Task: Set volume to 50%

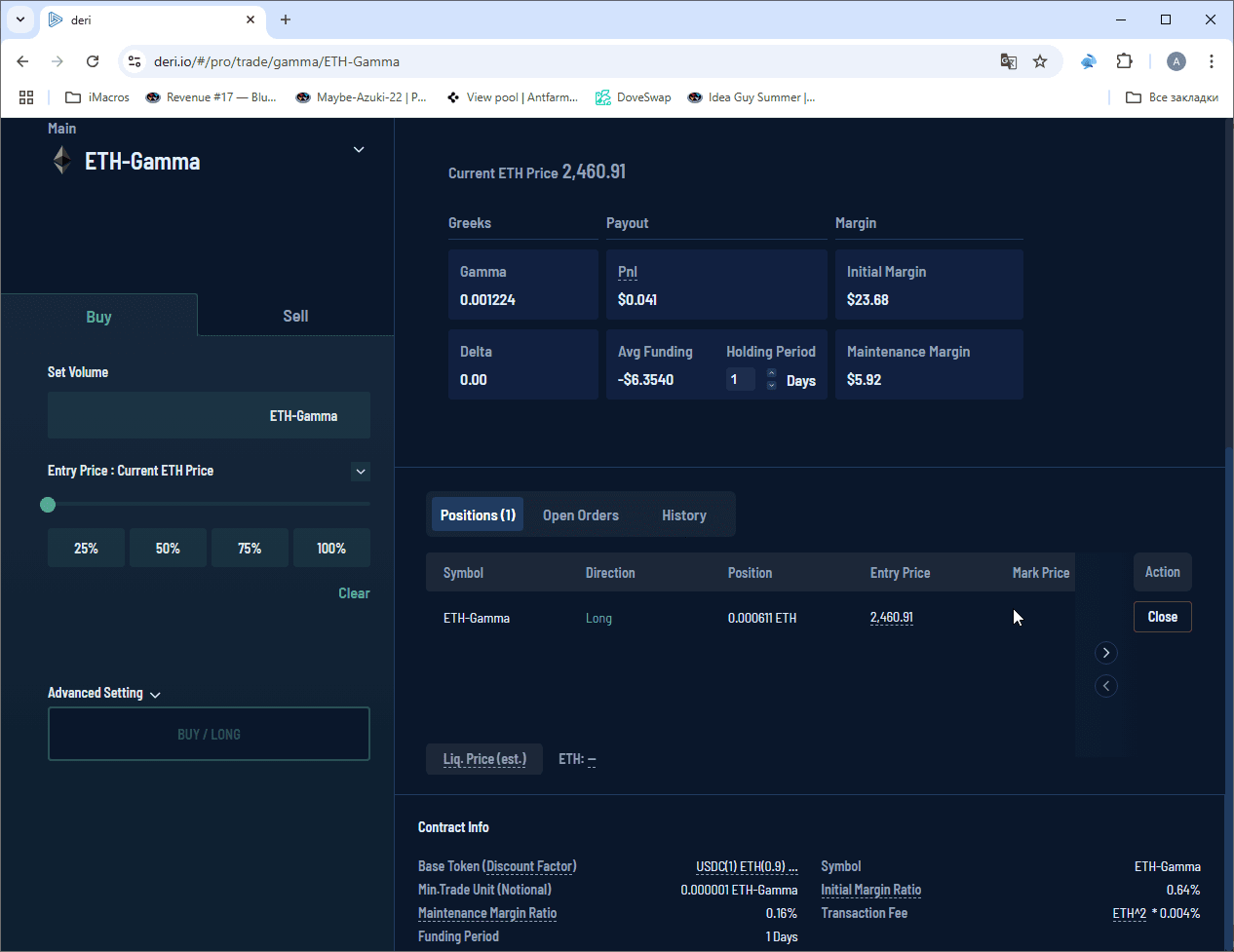Action: pos(168,548)
